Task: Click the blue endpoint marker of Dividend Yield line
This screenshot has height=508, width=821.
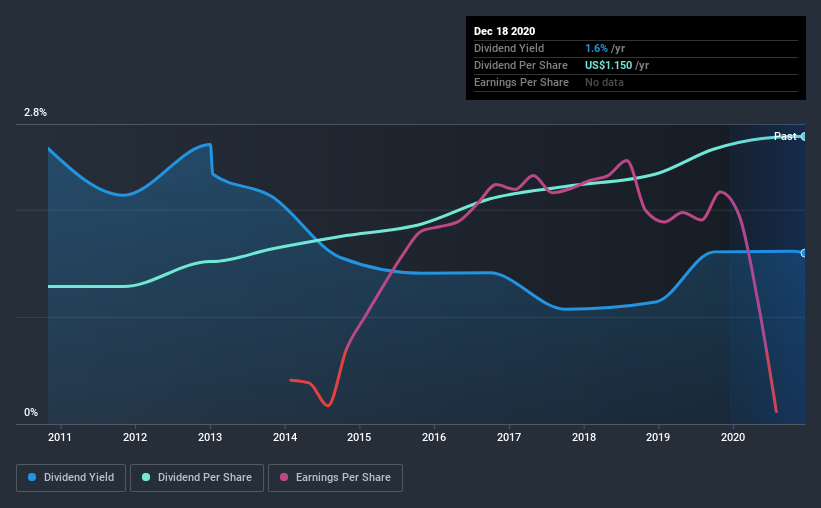Action: (x=803, y=253)
